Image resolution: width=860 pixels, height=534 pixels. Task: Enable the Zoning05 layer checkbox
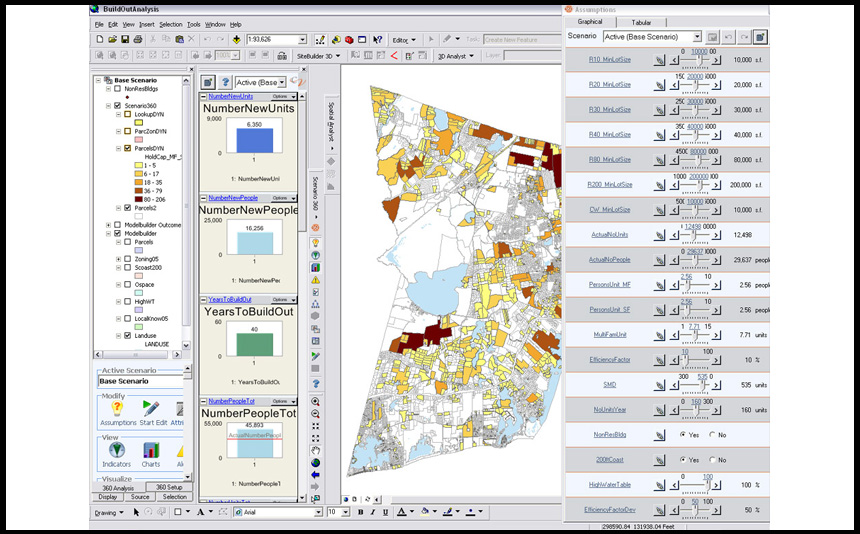pos(128,259)
